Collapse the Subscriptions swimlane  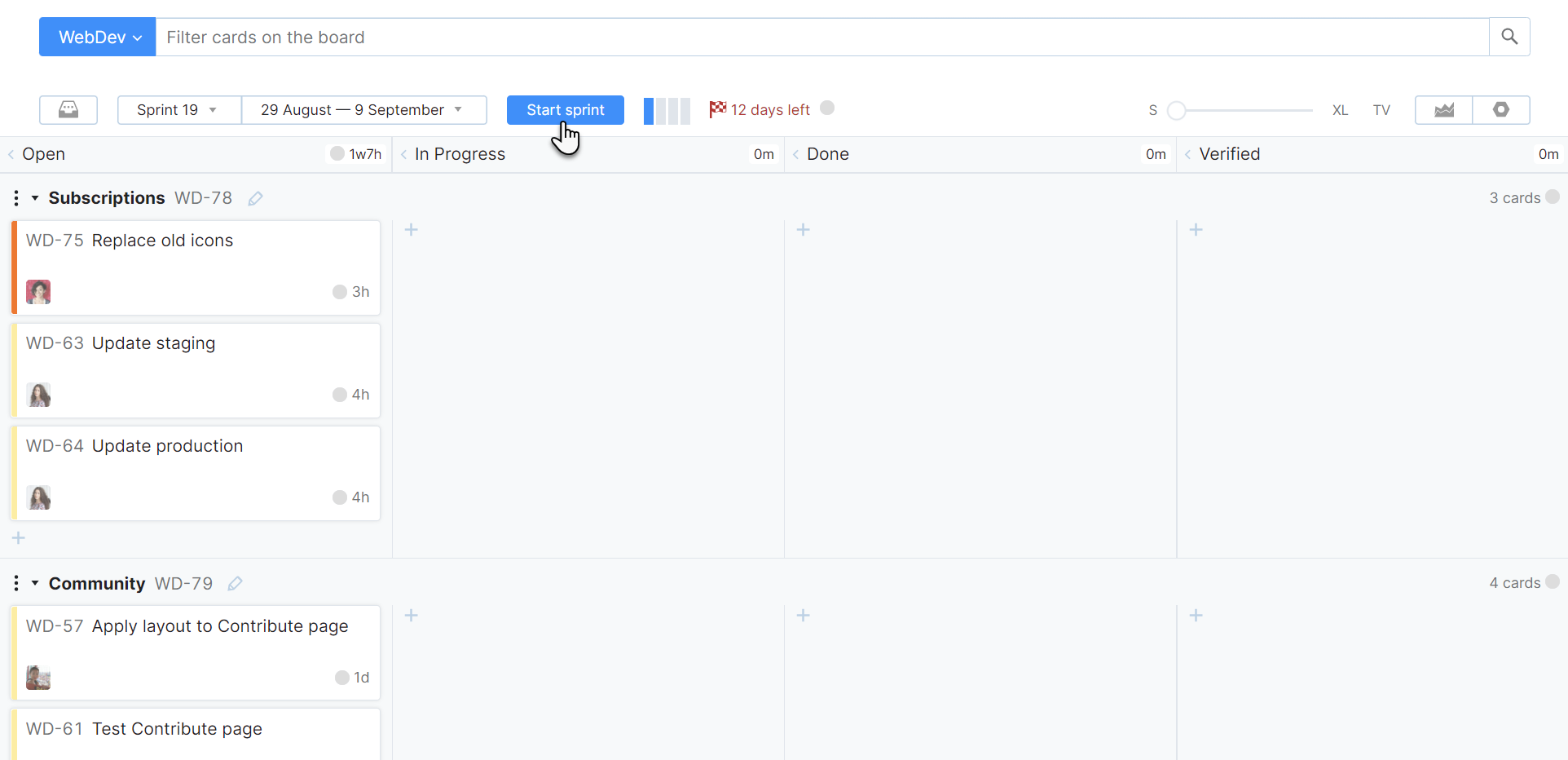click(x=35, y=198)
